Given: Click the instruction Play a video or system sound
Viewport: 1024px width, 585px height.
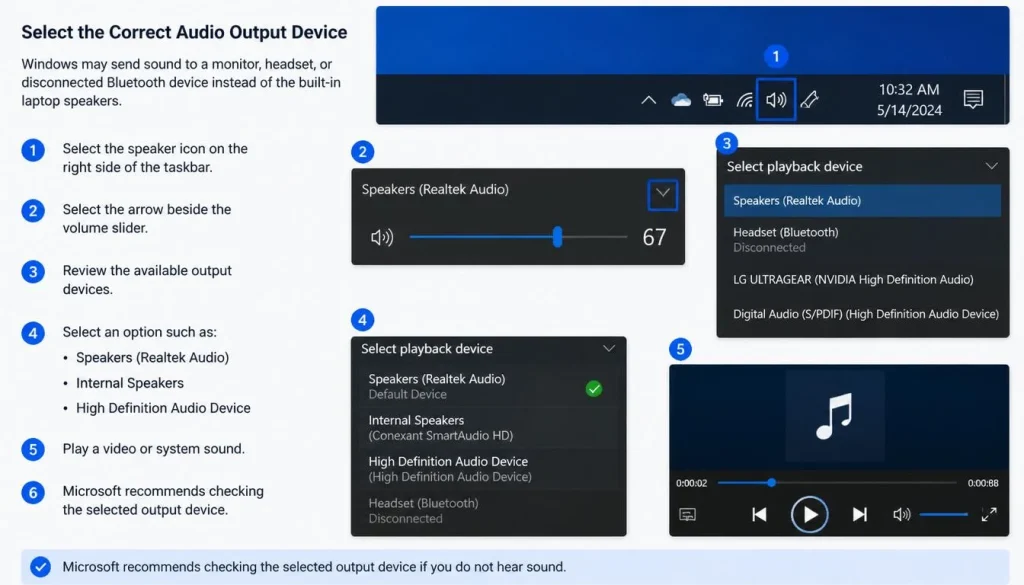Looking at the screenshot, I should pos(153,449).
